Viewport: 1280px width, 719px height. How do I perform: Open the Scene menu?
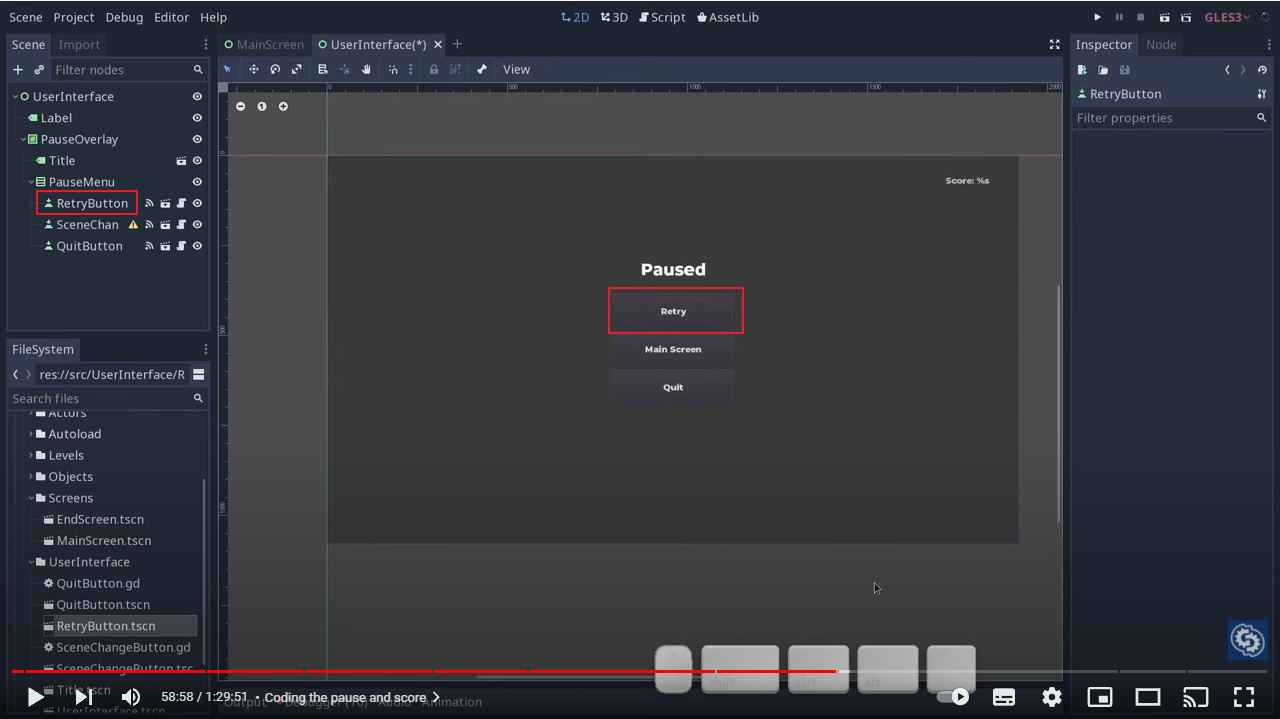pyautogui.click(x=26, y=17)
